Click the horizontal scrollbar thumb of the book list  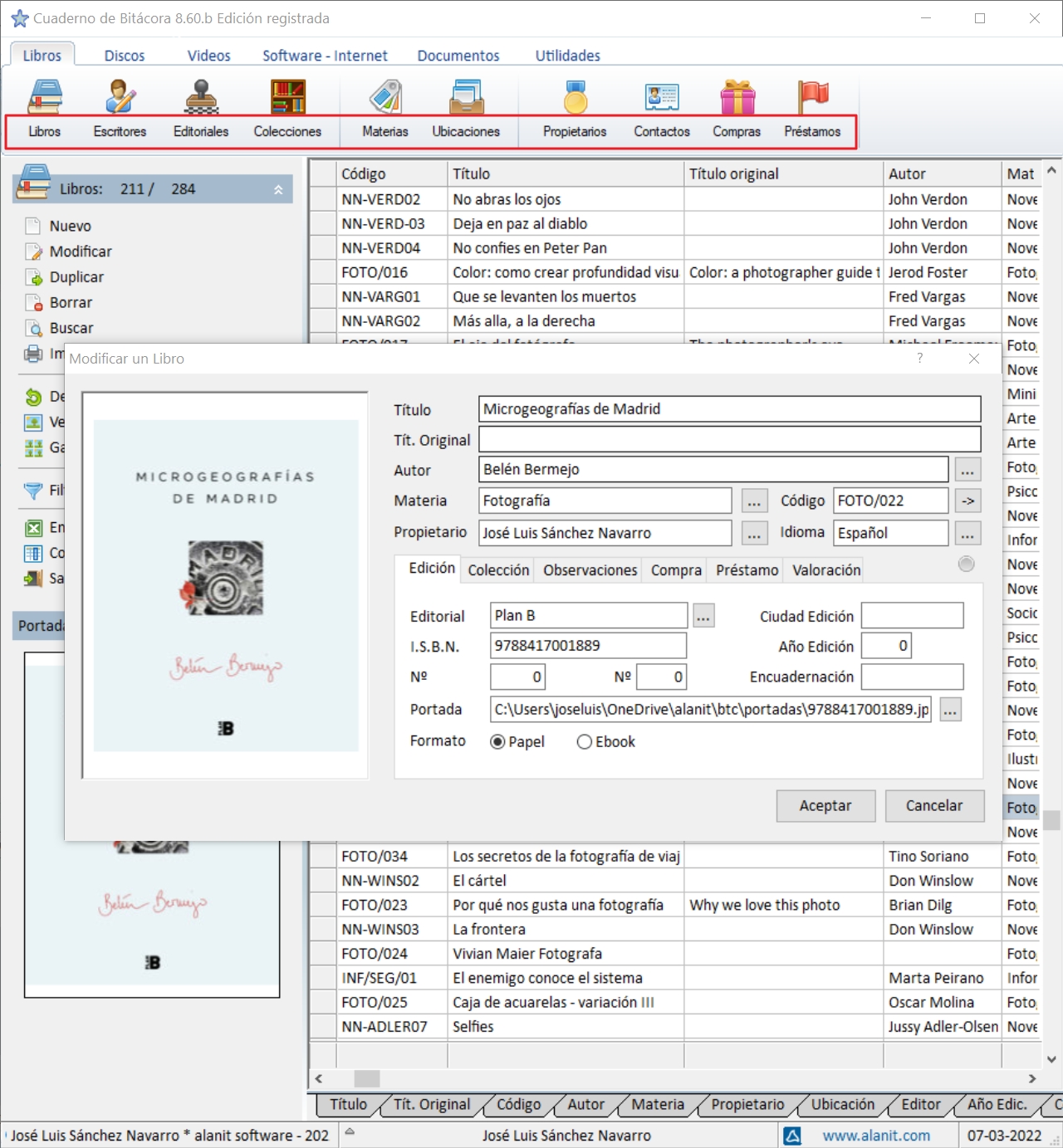coord(367,1078)
